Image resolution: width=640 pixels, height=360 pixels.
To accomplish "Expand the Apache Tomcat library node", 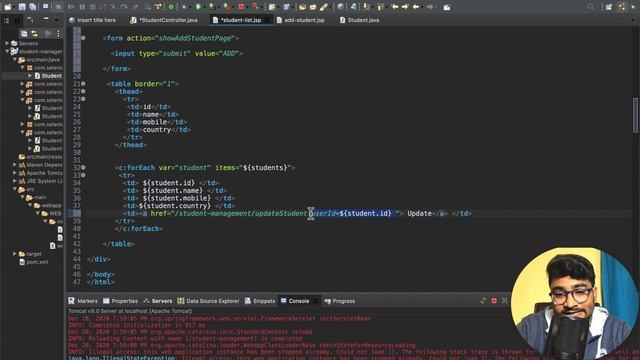I will [x=15, y=173].
